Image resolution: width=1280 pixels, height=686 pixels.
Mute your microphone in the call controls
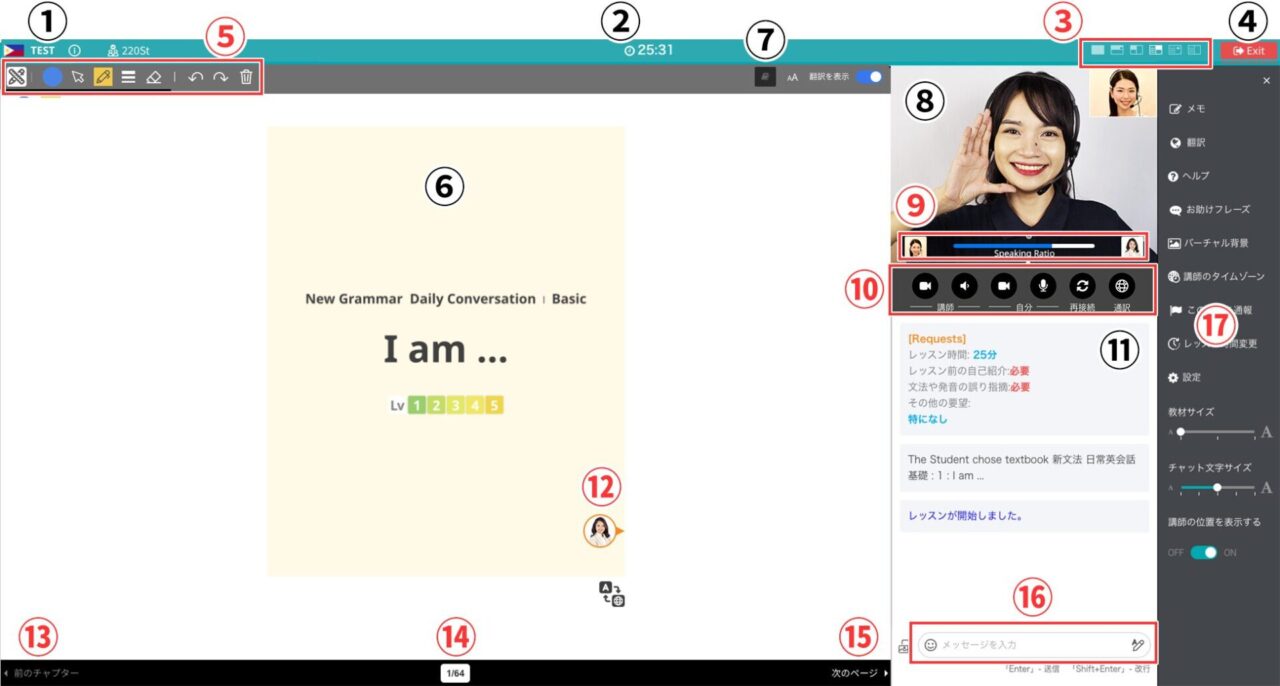click(1043, 285)
